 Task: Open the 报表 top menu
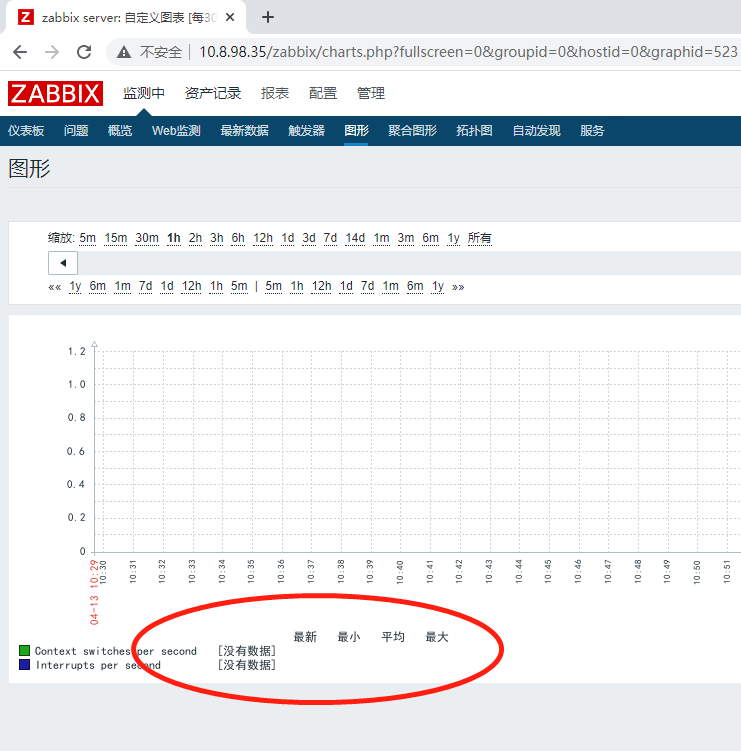pos(275,93)
